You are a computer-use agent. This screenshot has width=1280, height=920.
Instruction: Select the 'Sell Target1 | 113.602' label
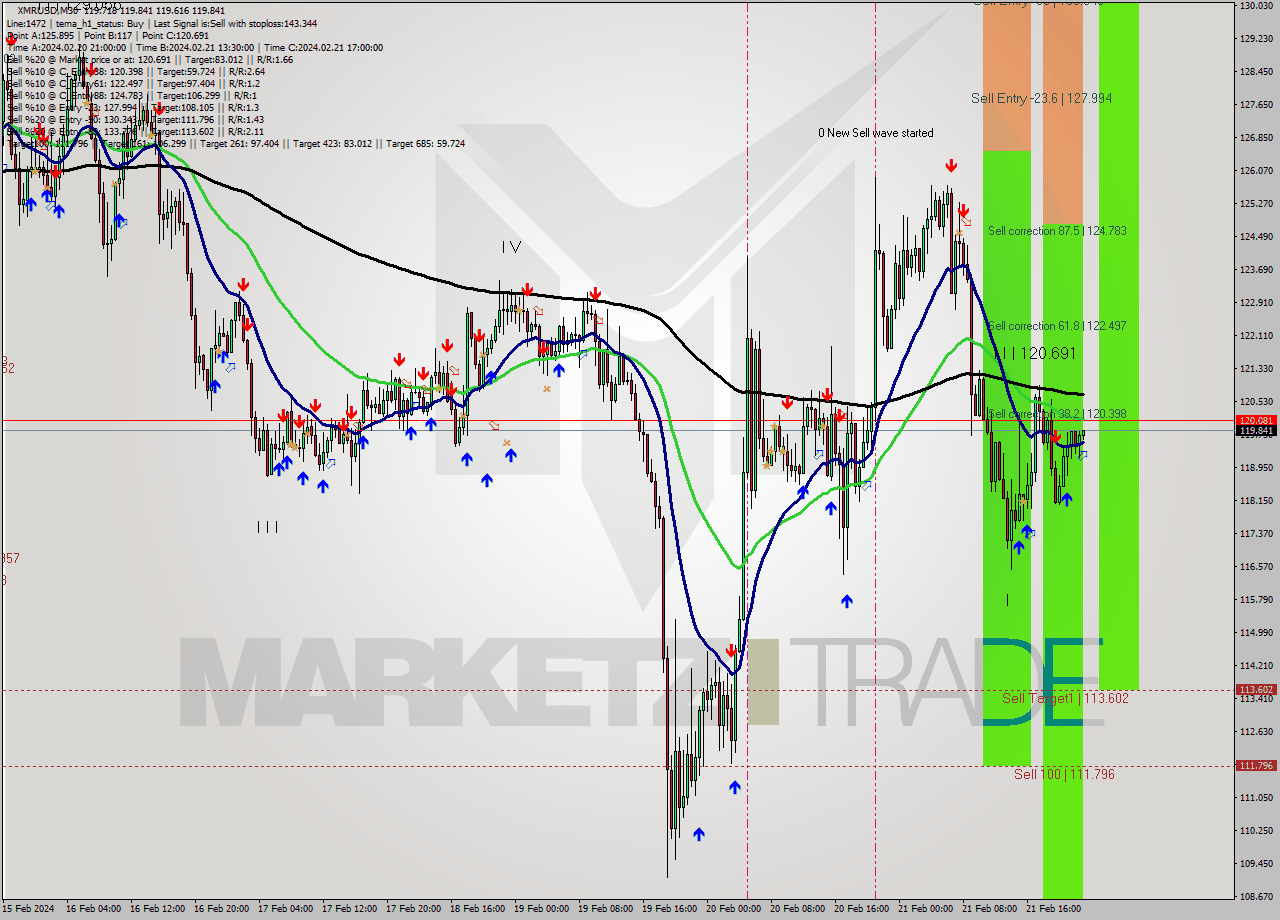coord(1065,698)
